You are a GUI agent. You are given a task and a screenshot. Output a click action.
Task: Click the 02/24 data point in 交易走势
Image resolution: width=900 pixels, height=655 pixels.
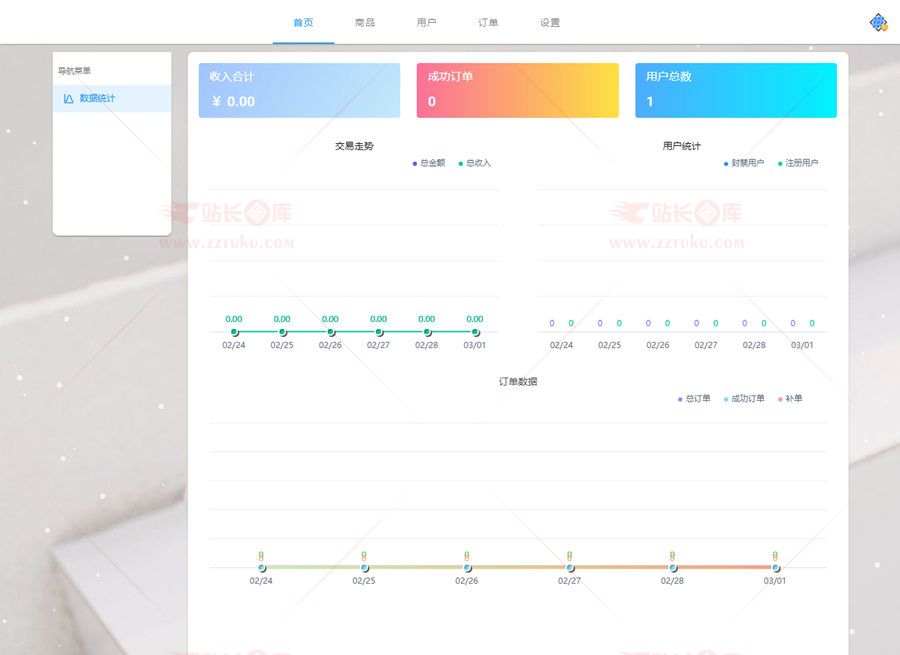234,332
